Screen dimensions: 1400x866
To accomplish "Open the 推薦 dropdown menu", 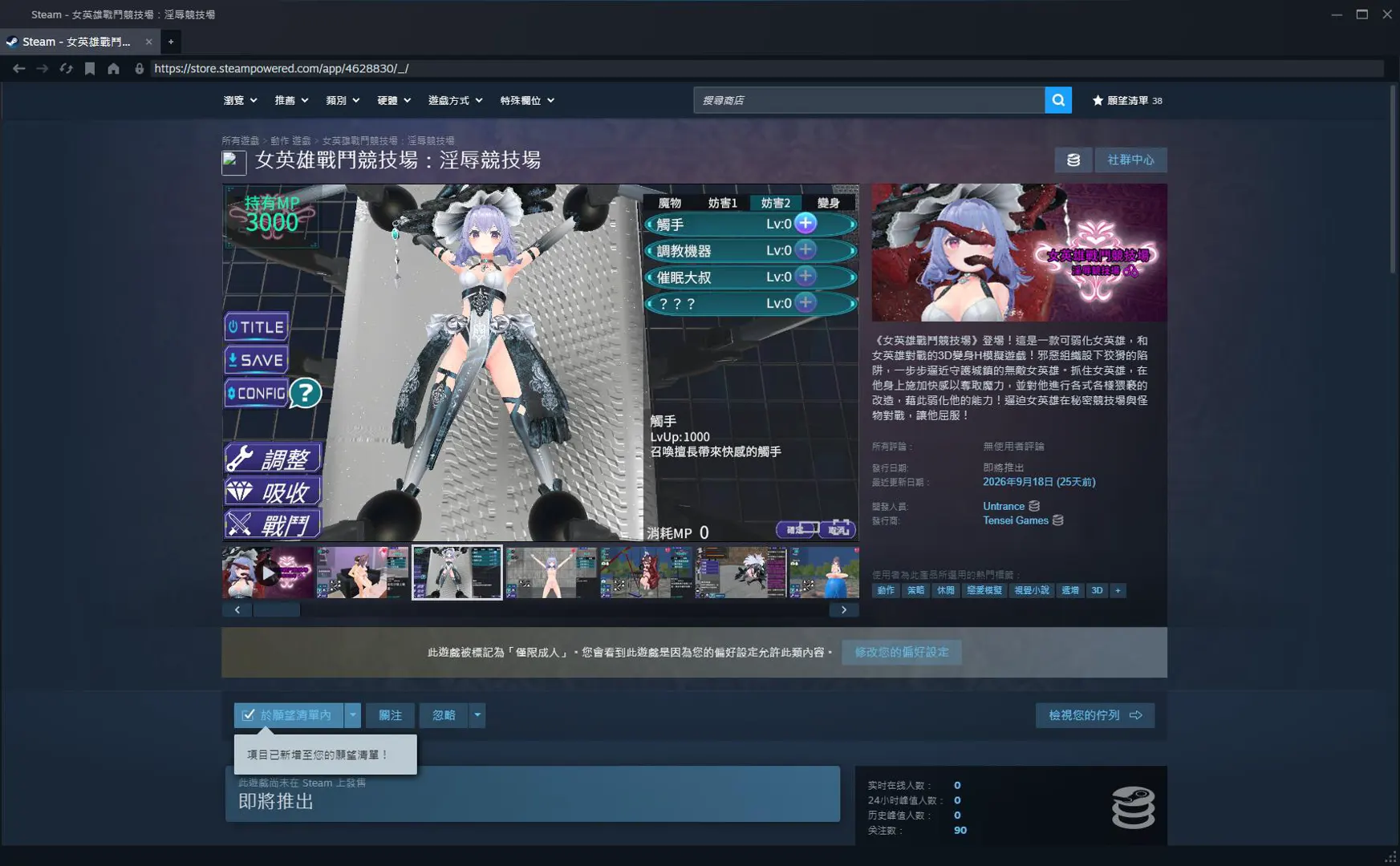I will 291,100.
